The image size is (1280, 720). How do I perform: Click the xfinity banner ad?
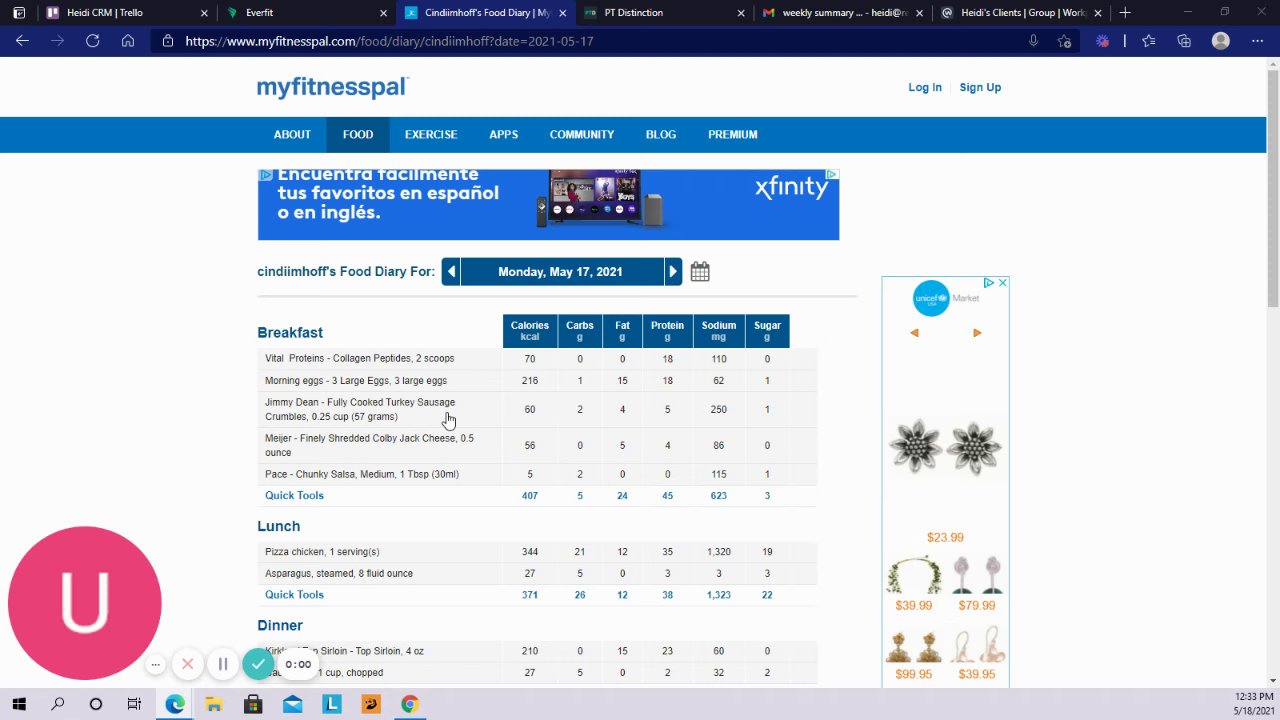pos(548,205)
